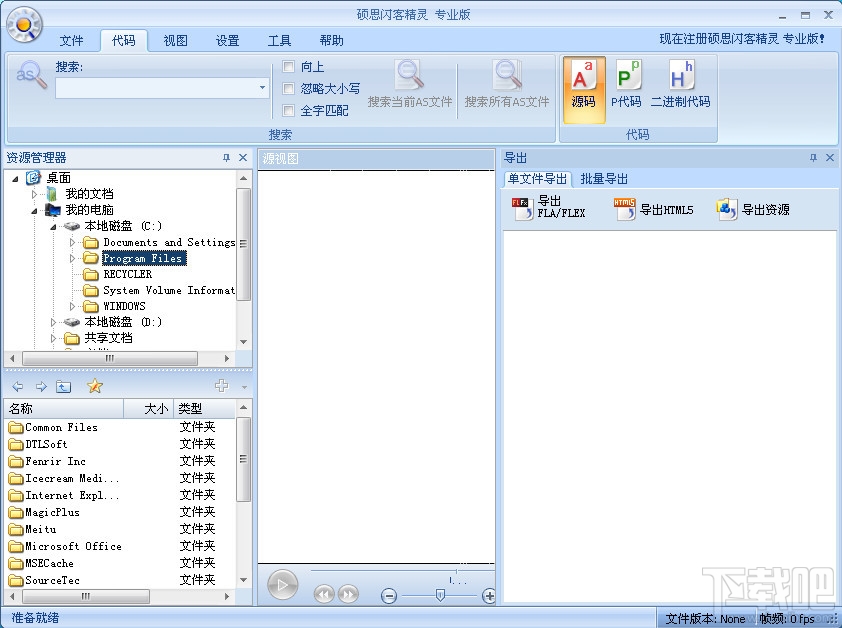This screenshot has height=628, width=842.
Task: Expand the 共享文档 tree node
Action: tap(53, 338)
